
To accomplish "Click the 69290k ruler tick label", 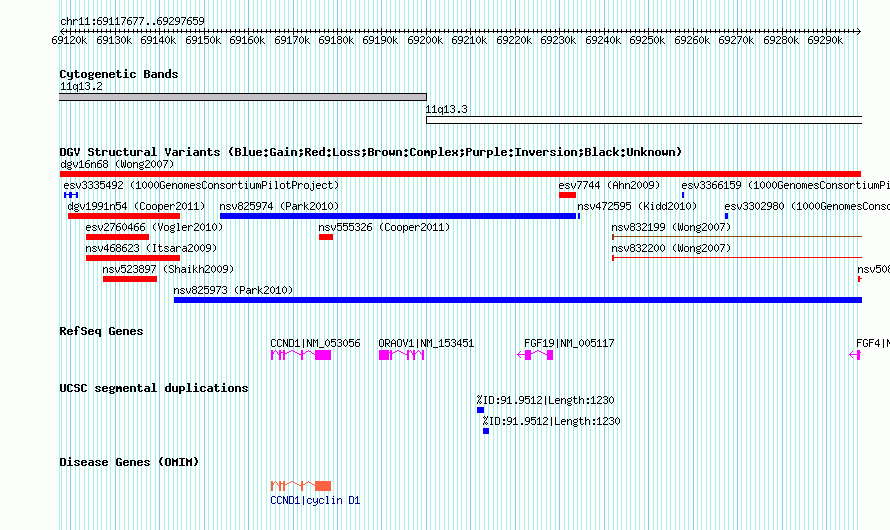I will pyautogui.click(x=825, y=40).
